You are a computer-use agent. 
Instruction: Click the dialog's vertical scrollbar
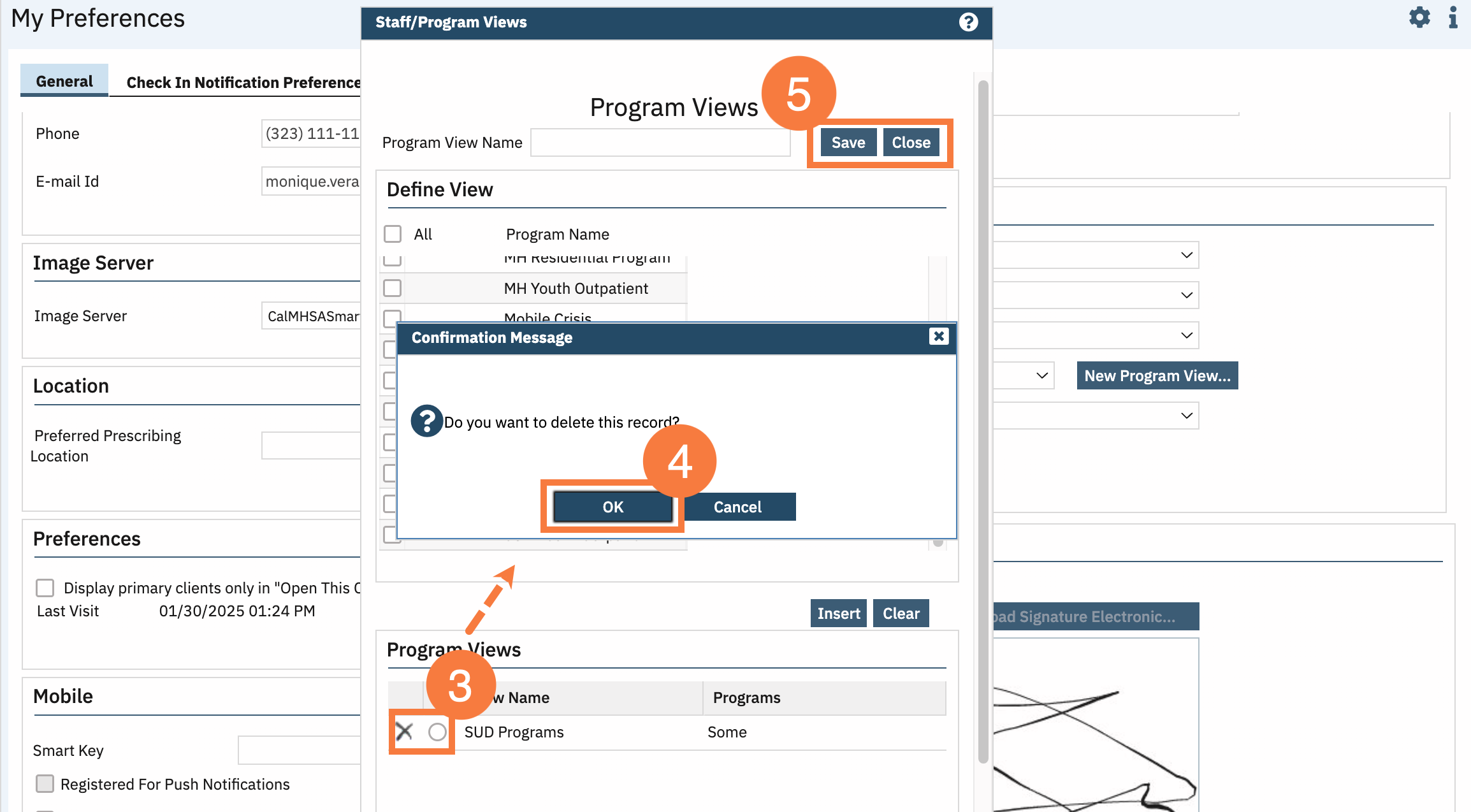[983, 421]
